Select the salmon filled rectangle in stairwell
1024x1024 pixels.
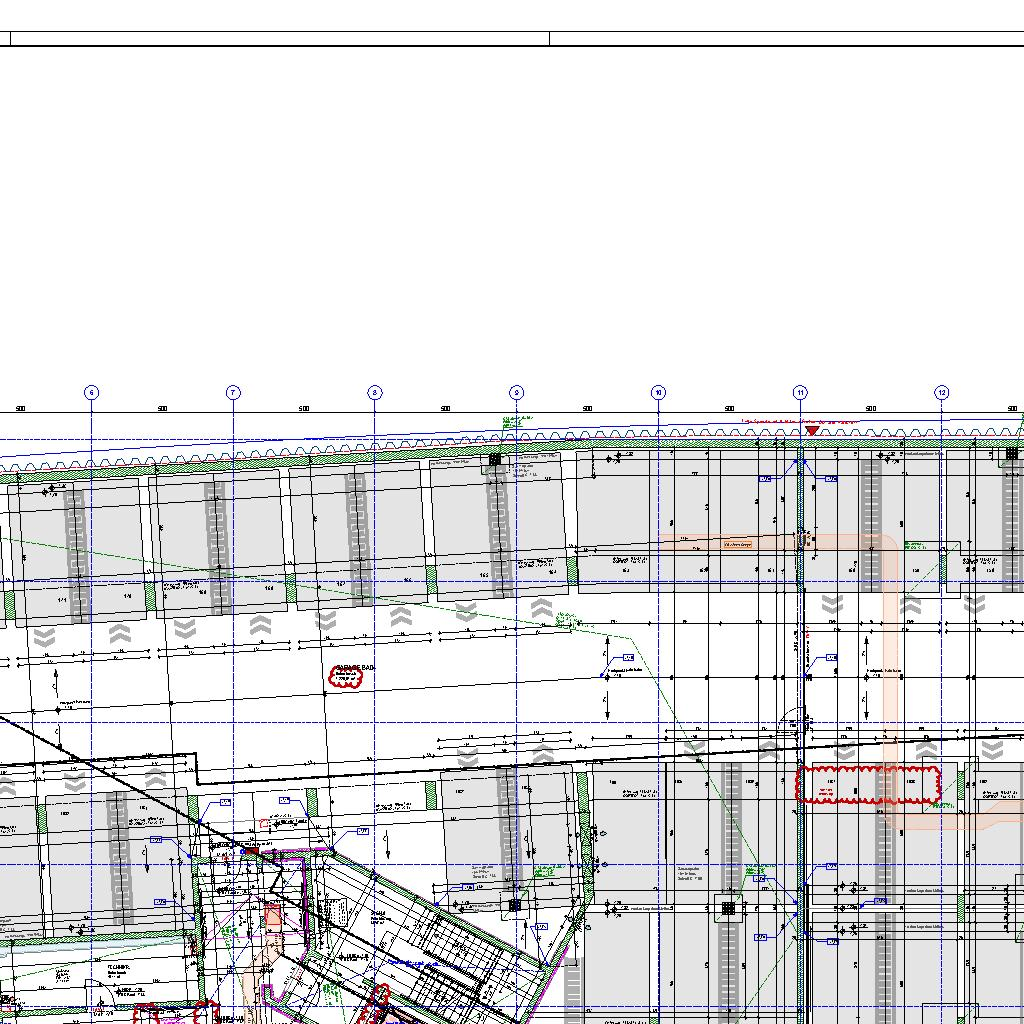click(x=272, y=916)
